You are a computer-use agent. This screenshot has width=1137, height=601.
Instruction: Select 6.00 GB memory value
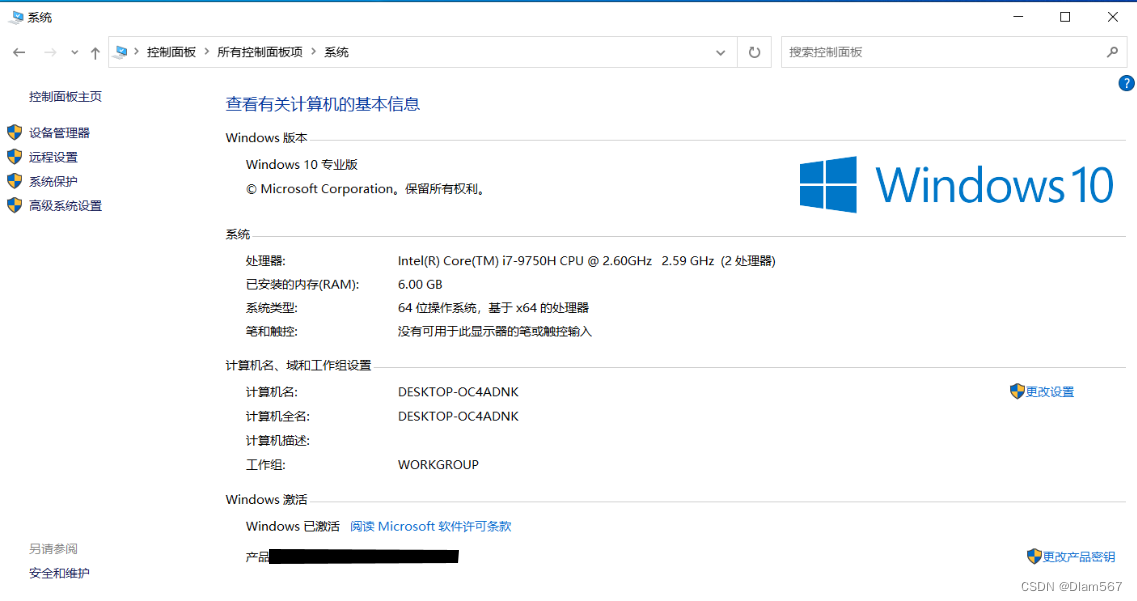(x=420, y=285)
